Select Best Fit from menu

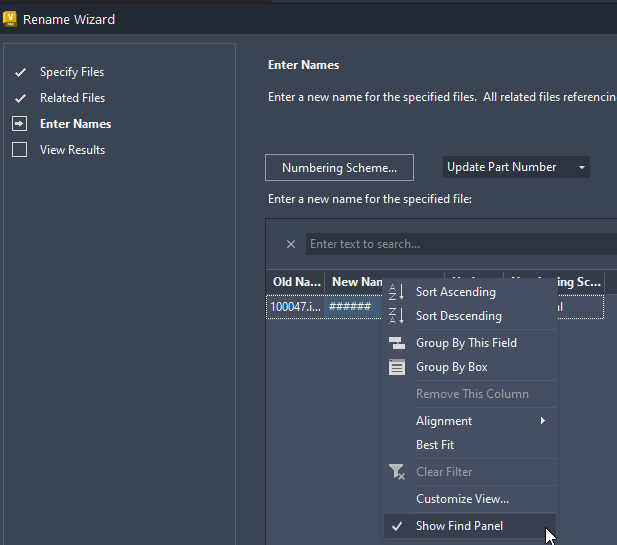coord(470,445)
